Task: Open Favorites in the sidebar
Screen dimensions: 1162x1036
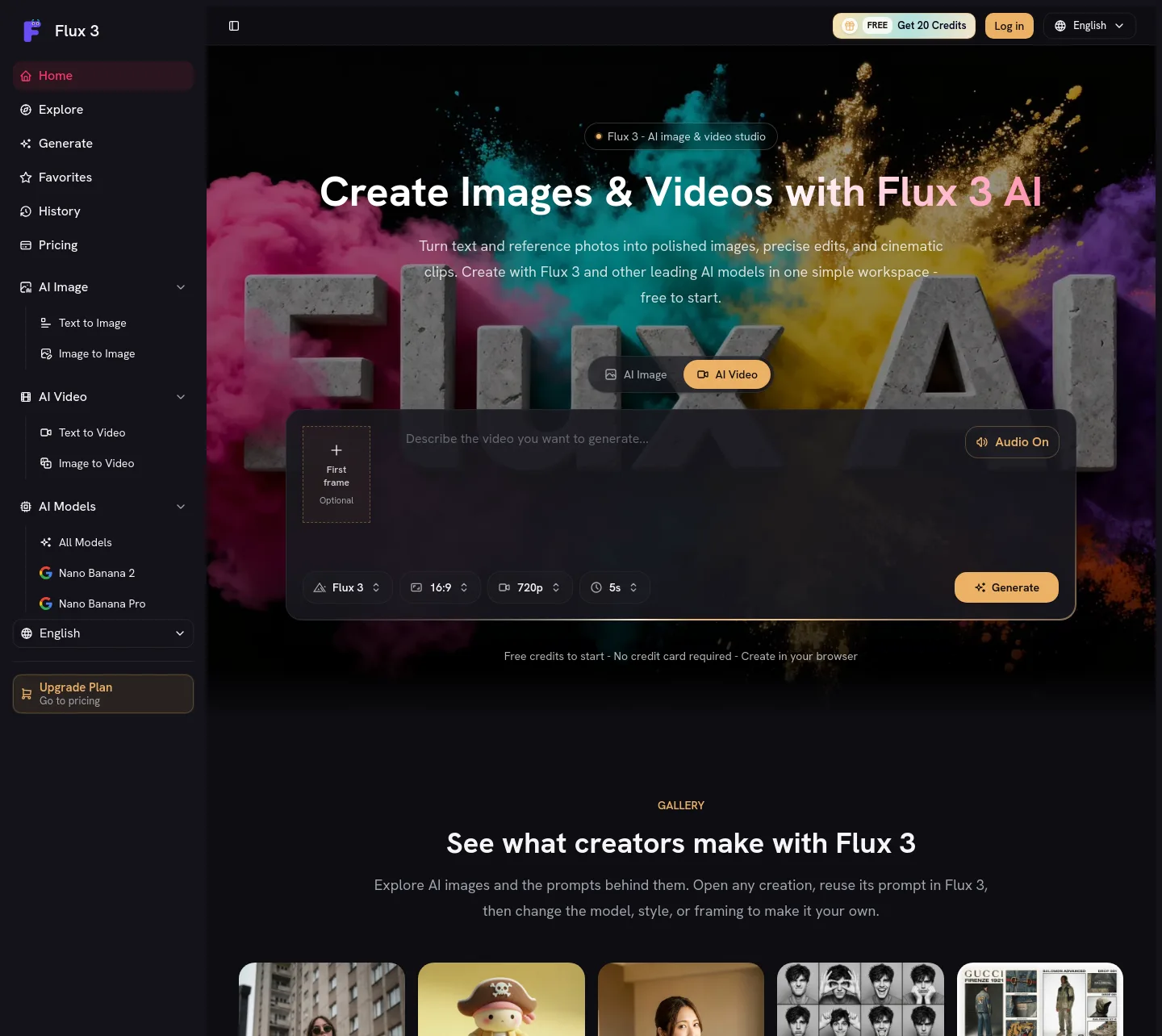Action: (103, 178)
